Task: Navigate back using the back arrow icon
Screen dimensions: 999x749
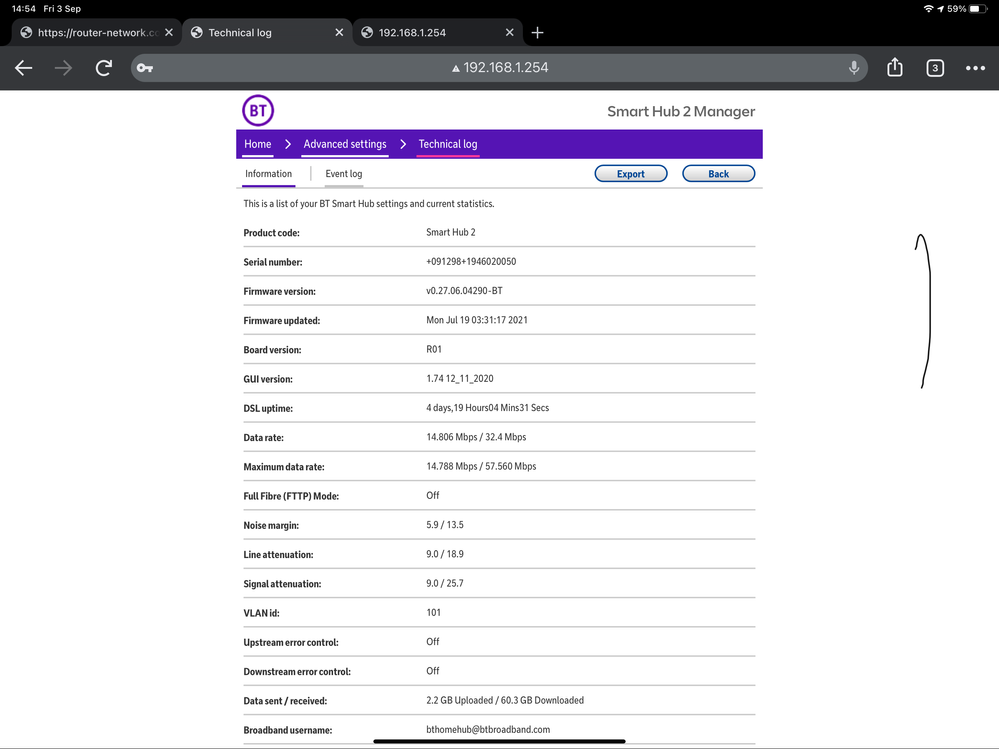Action: [23, 68]
